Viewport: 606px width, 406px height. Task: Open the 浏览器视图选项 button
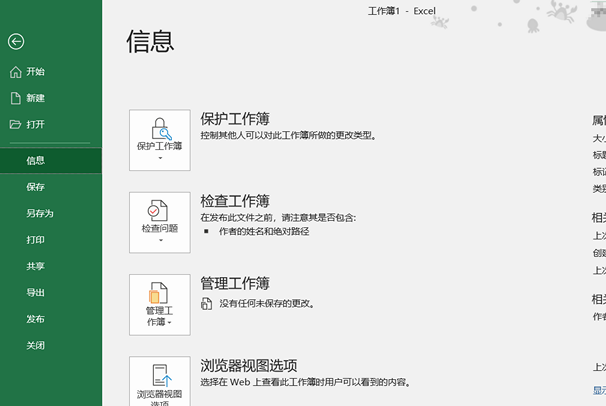(x=160, y=381)
